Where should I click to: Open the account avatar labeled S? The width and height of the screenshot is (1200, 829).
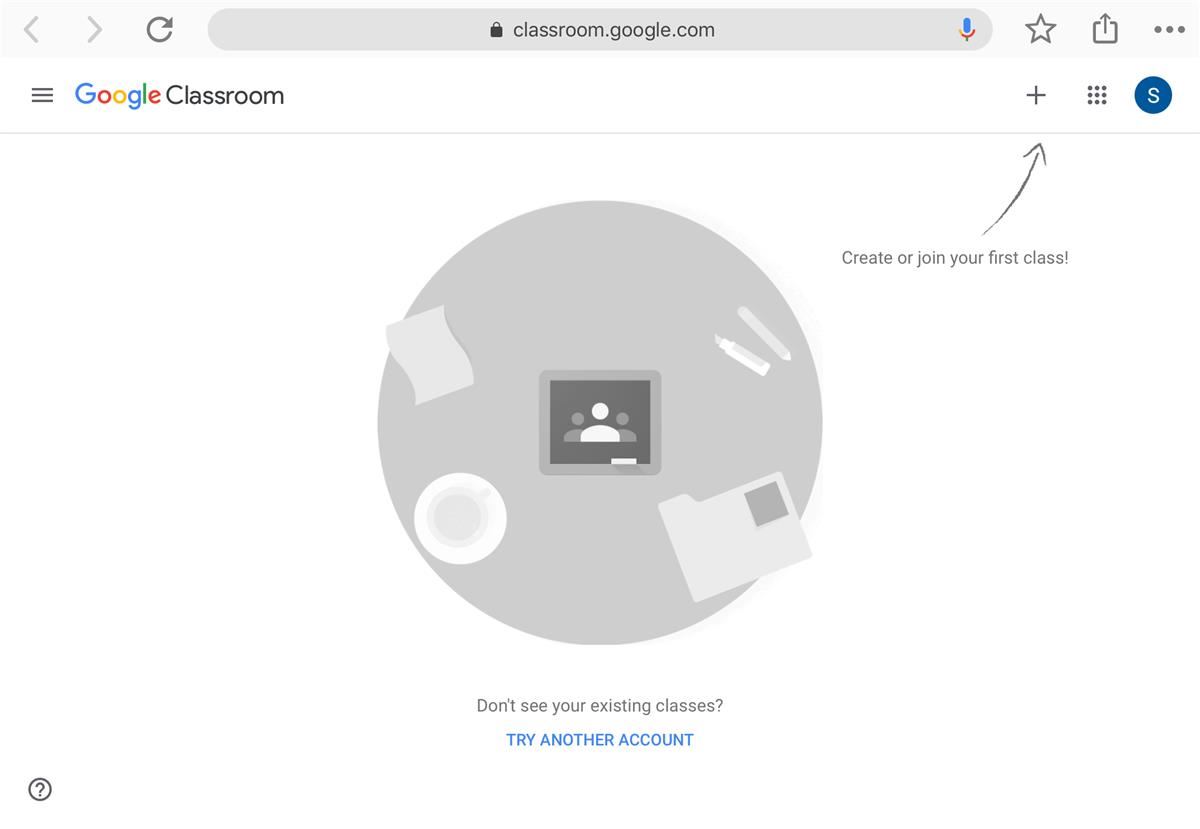click(1153, 95)
